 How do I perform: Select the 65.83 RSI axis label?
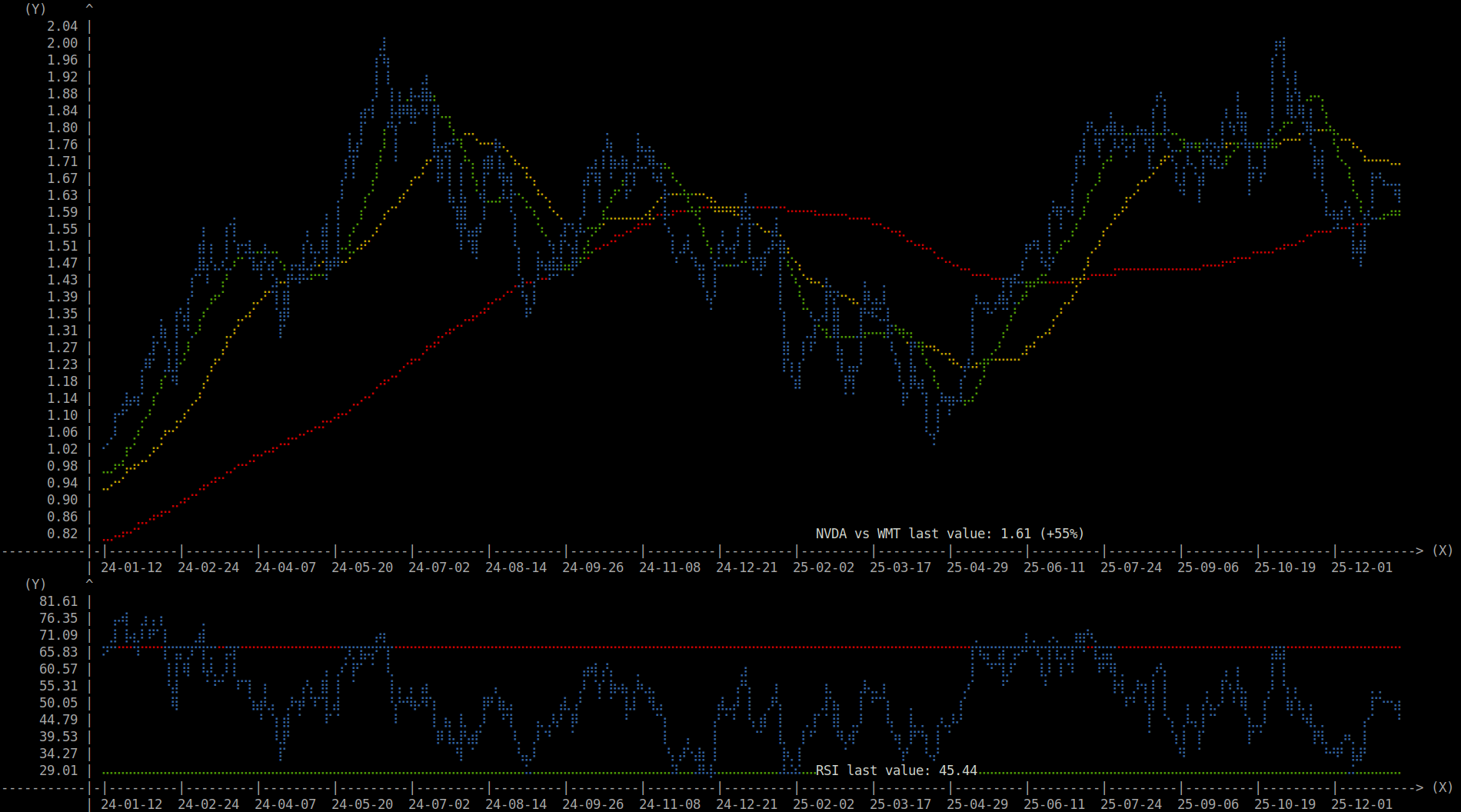[x=58, y=652]
